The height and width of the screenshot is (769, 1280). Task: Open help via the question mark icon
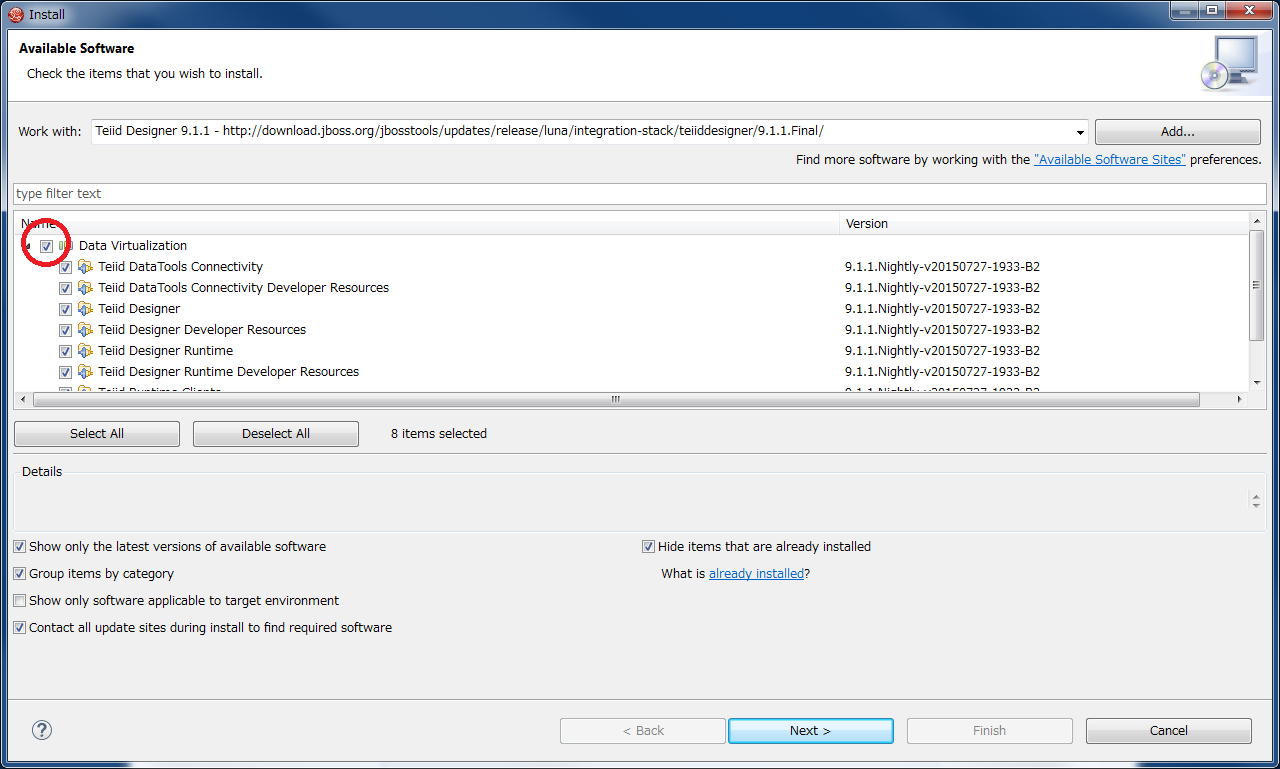42,730
